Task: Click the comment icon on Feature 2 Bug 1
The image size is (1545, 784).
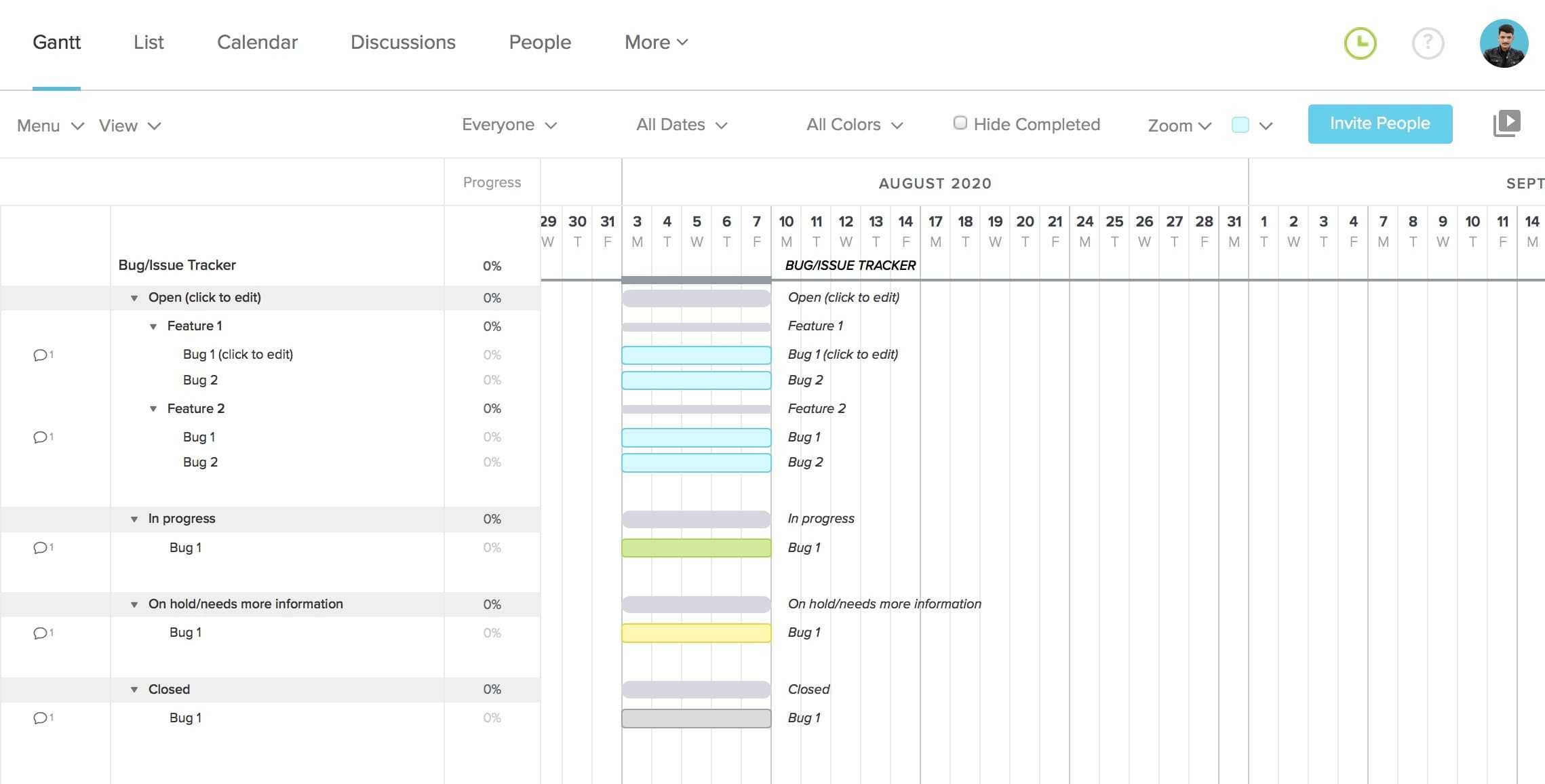Action: pyautogui.click(x=40, y=436)
